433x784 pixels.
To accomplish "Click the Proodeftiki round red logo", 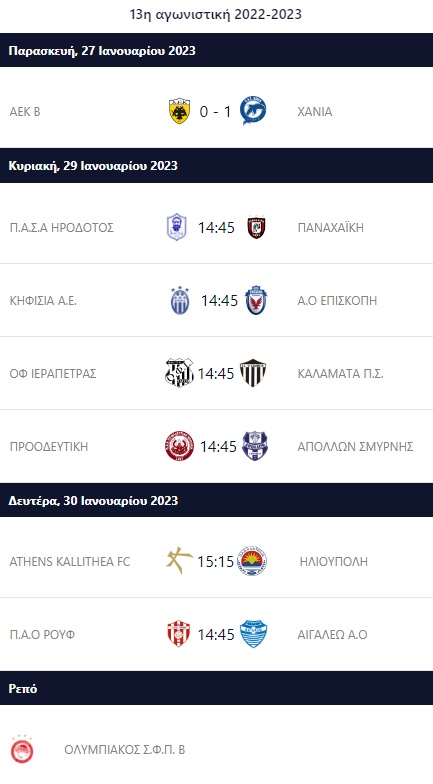I will (x=180, y=446).
